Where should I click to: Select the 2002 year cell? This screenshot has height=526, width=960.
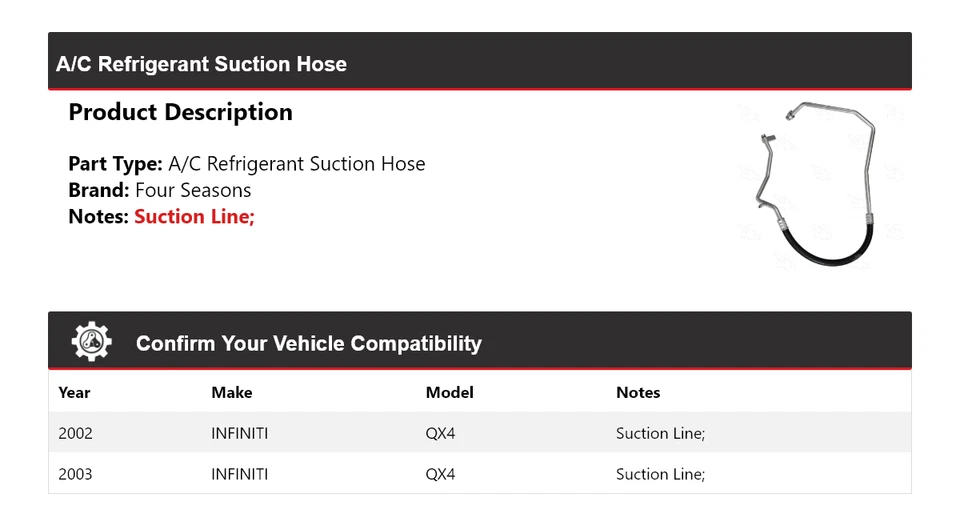tap(75, 433)
